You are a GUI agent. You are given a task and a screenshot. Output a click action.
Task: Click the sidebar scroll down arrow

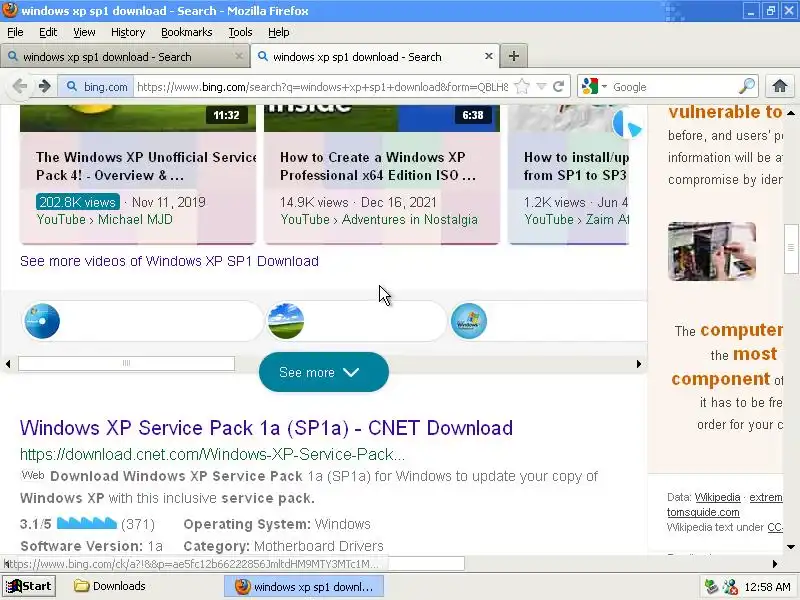(790, 546)
